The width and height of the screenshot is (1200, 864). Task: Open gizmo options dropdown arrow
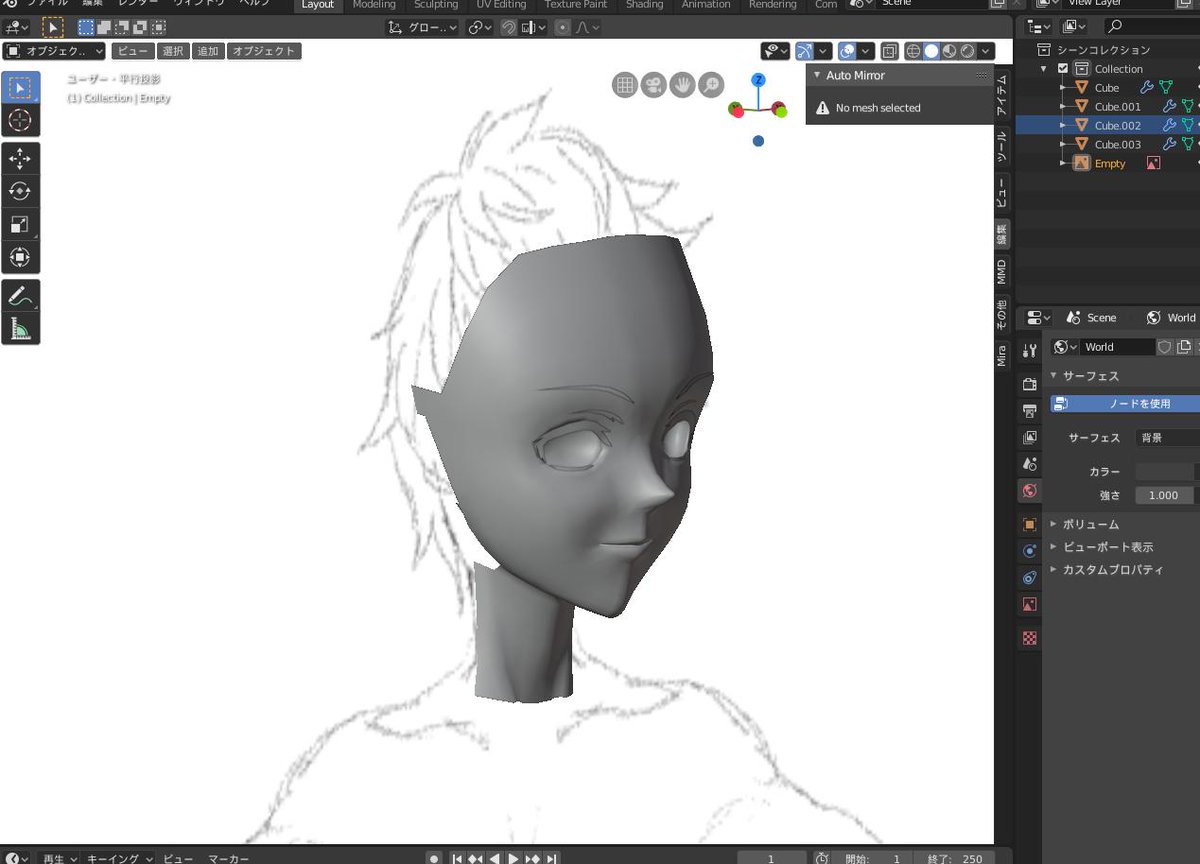(x=824, y=51)
